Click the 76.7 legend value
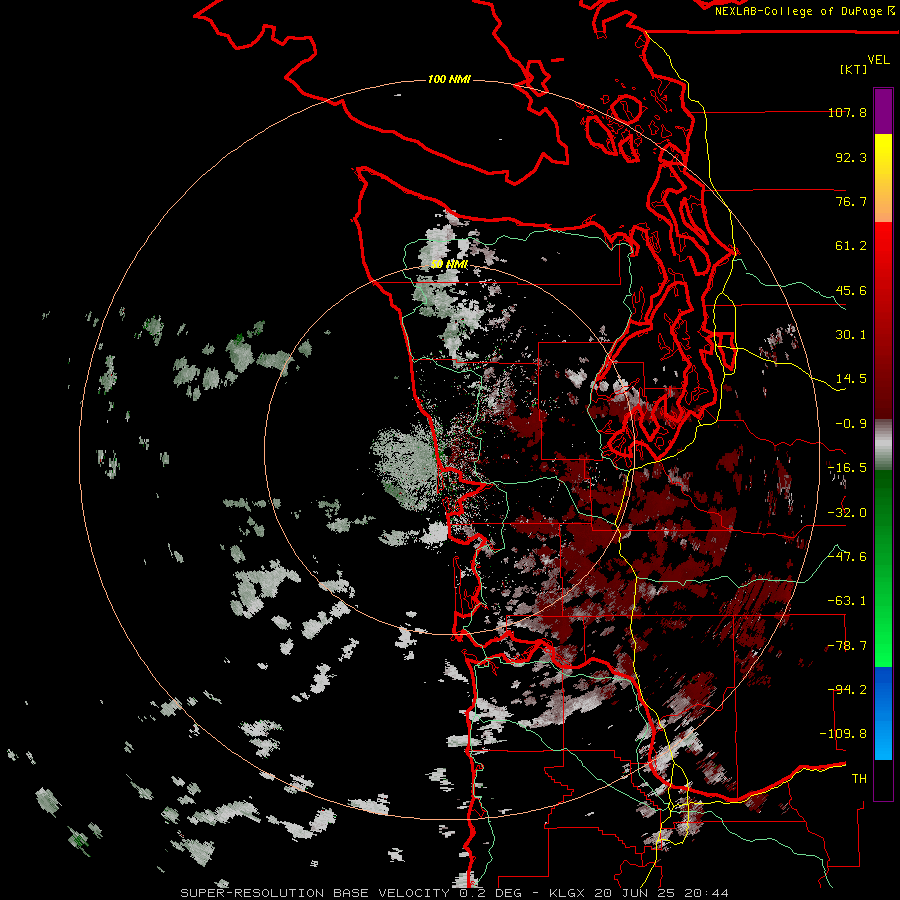 [x=851, y=201]
